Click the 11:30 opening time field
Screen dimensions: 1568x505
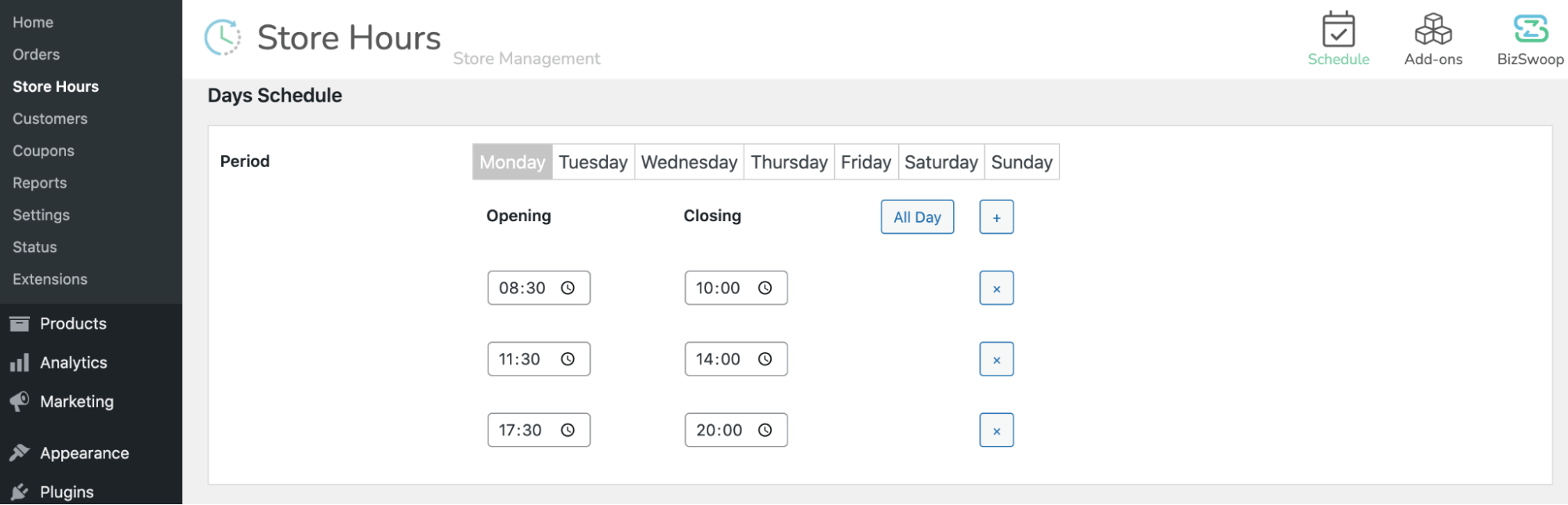[521, 359]
